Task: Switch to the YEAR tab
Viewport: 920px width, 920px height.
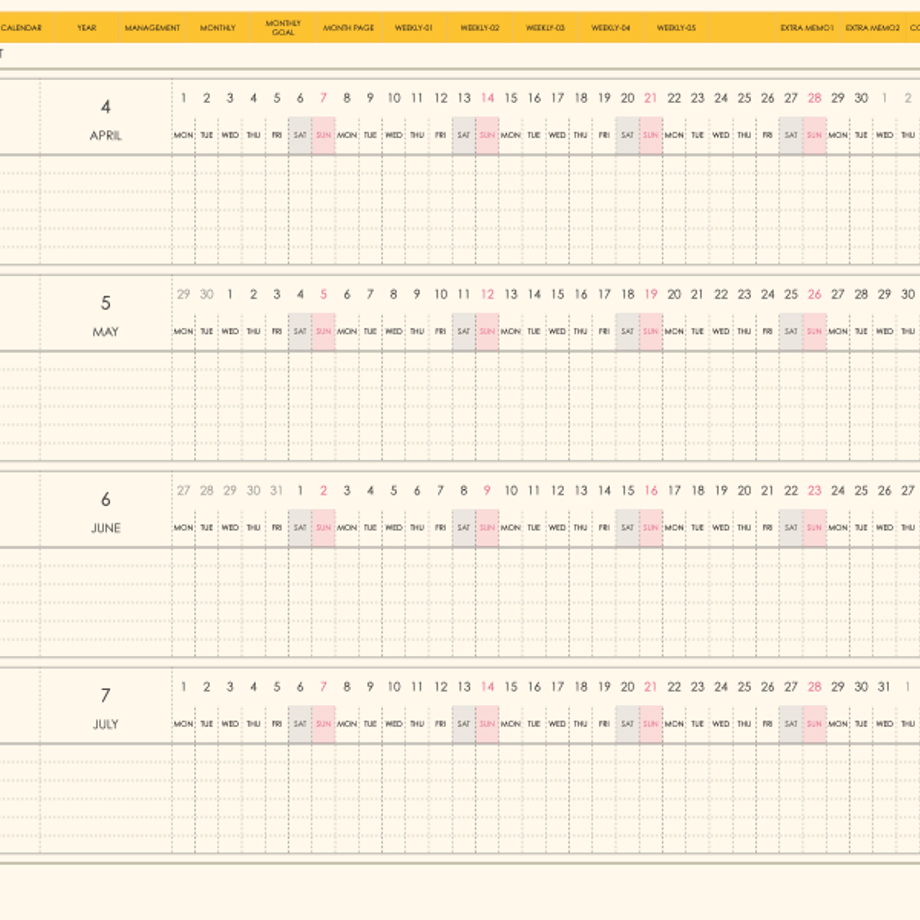Action: pyautogui.click(x=87, y=28)
